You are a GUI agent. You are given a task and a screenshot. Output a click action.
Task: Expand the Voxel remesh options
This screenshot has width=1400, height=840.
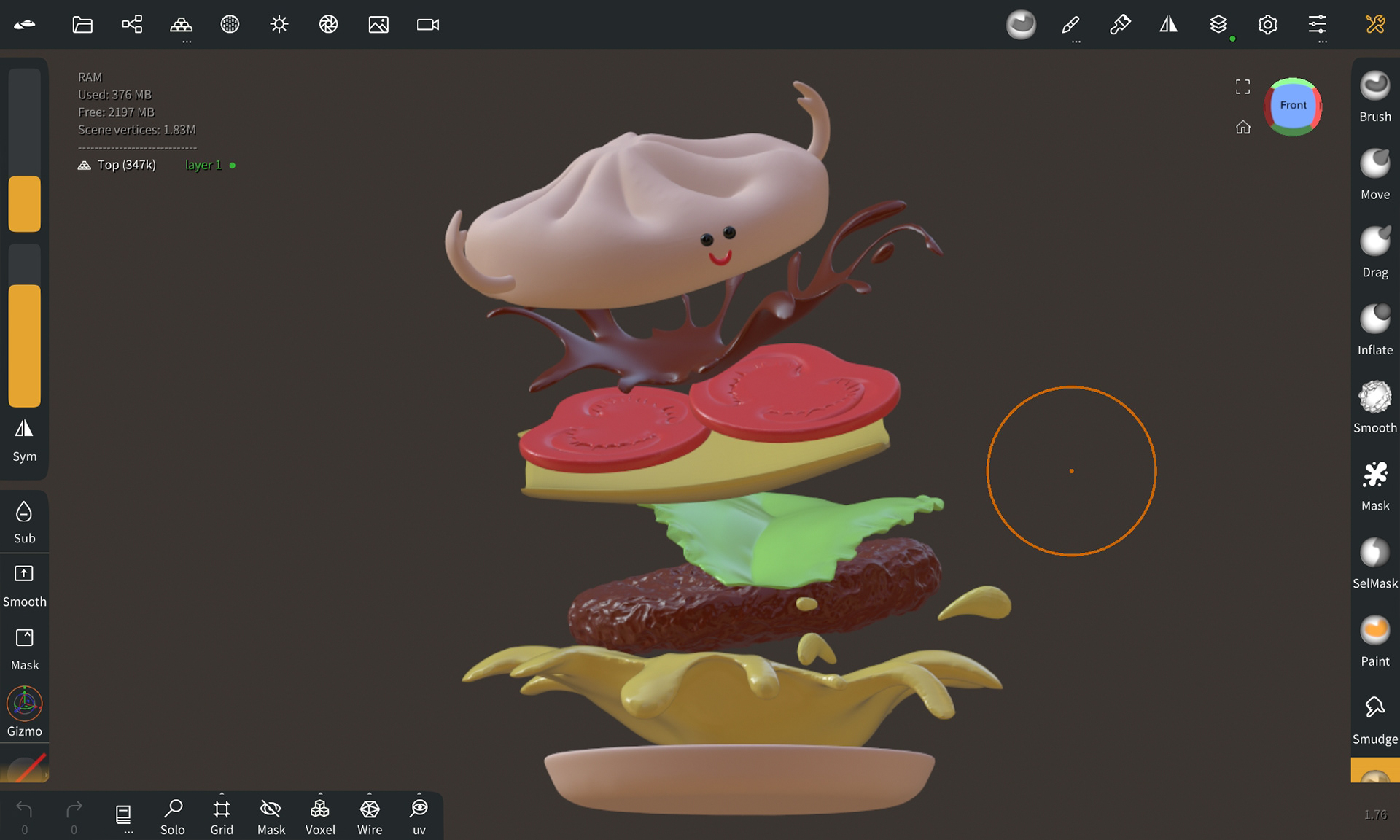coord(320,795)
